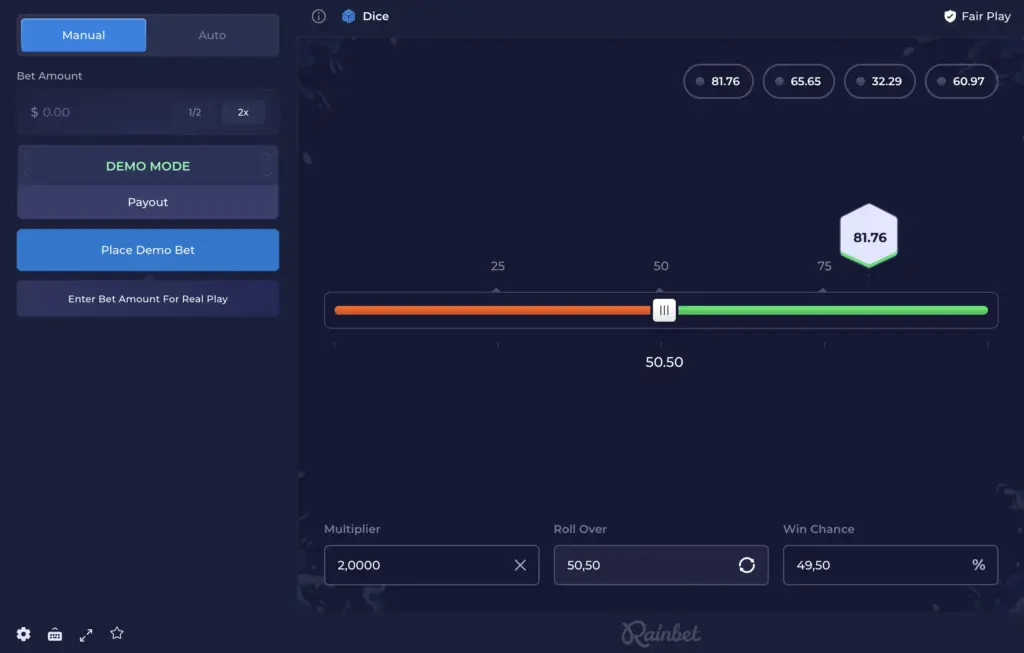Click the 81.76 hexagon result marker
This screenshot has width=1024, height=653.
coord(869,236)
